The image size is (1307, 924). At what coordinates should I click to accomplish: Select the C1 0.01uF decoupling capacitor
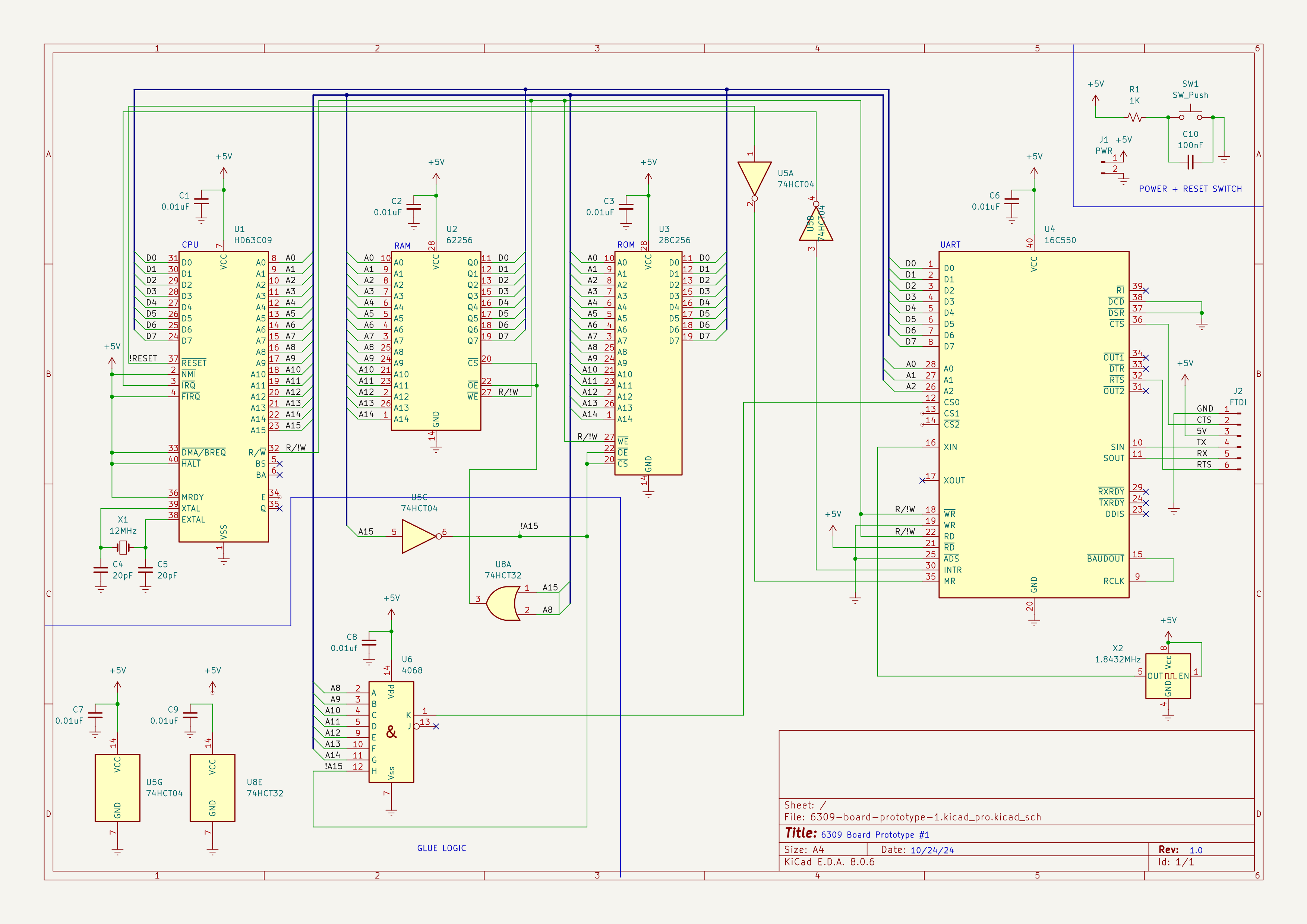tap(202, 201)
